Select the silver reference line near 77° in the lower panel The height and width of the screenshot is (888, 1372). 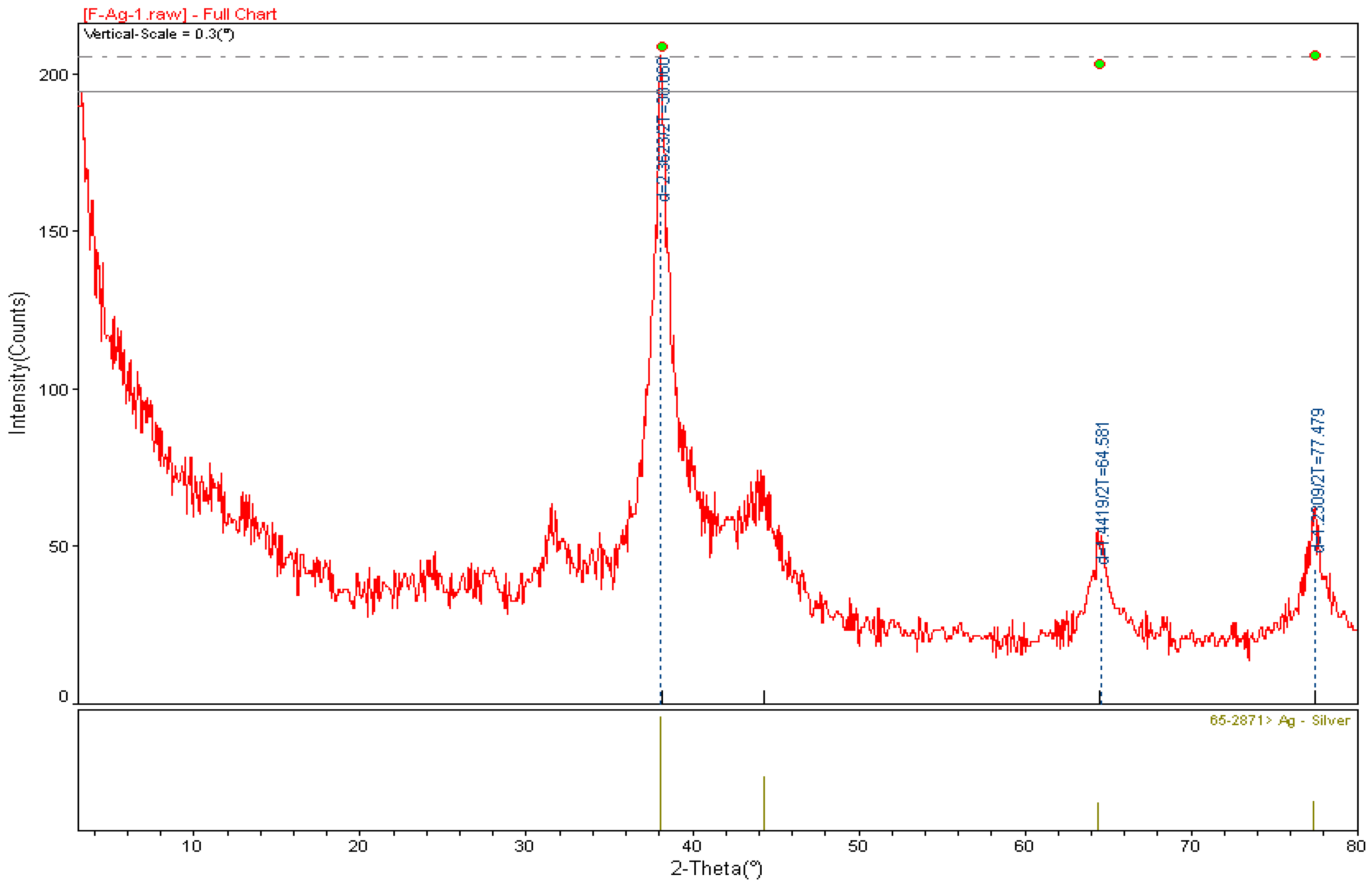click(x=1313, y=815)
